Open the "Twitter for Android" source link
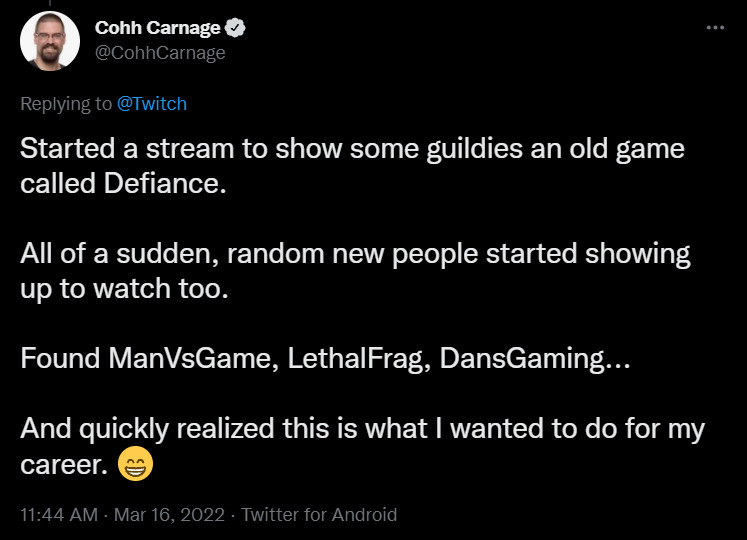 319,515
